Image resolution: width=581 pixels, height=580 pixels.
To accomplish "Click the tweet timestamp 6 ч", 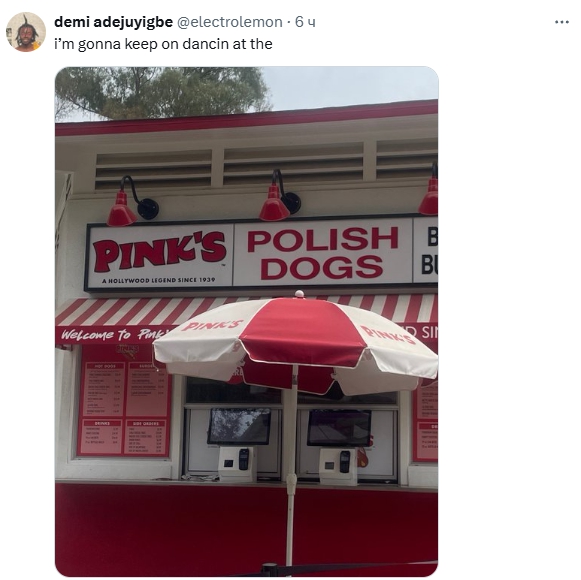I will [305, 22].
